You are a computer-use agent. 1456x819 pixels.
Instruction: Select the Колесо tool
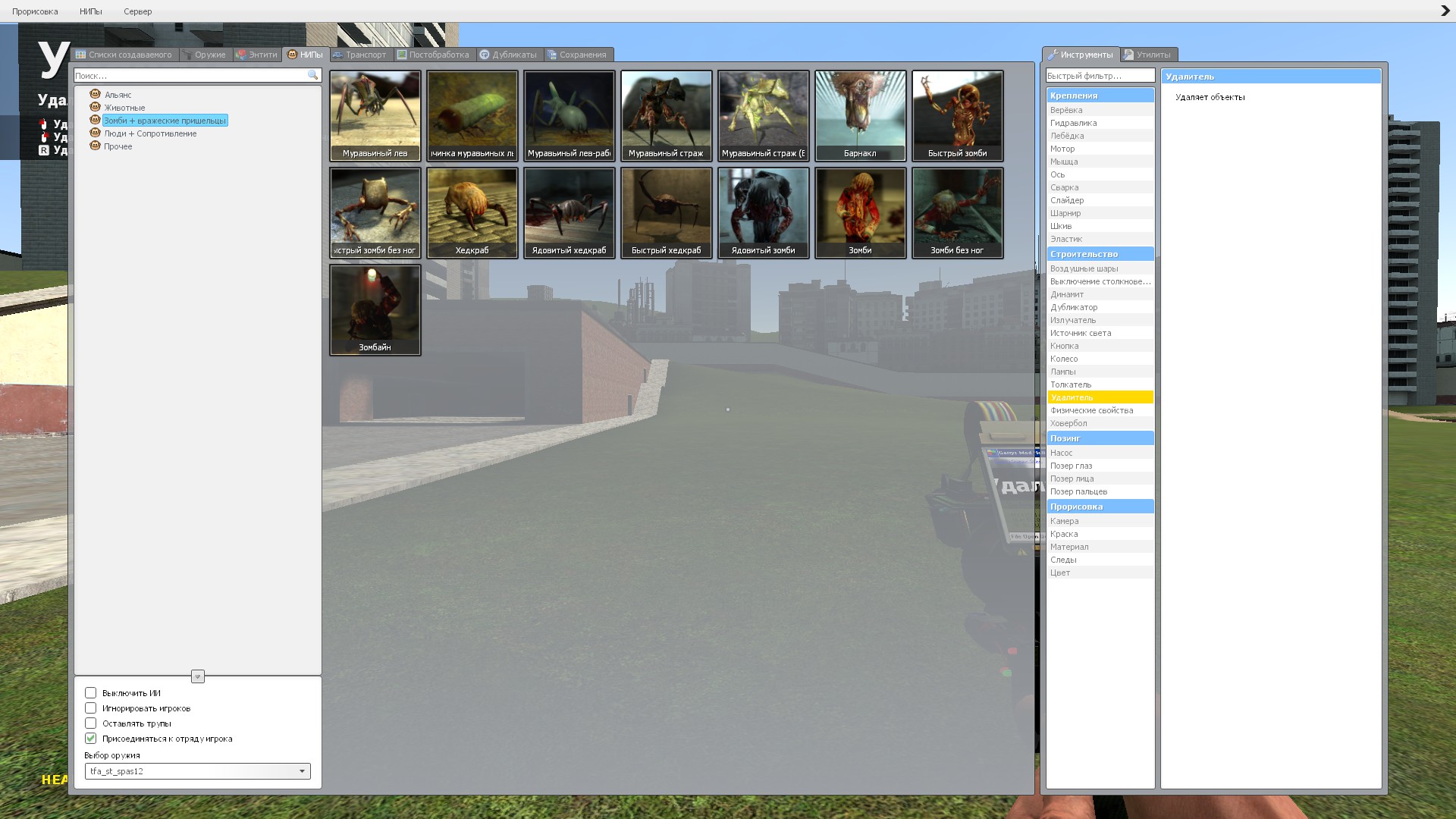tap(1100, 359)
